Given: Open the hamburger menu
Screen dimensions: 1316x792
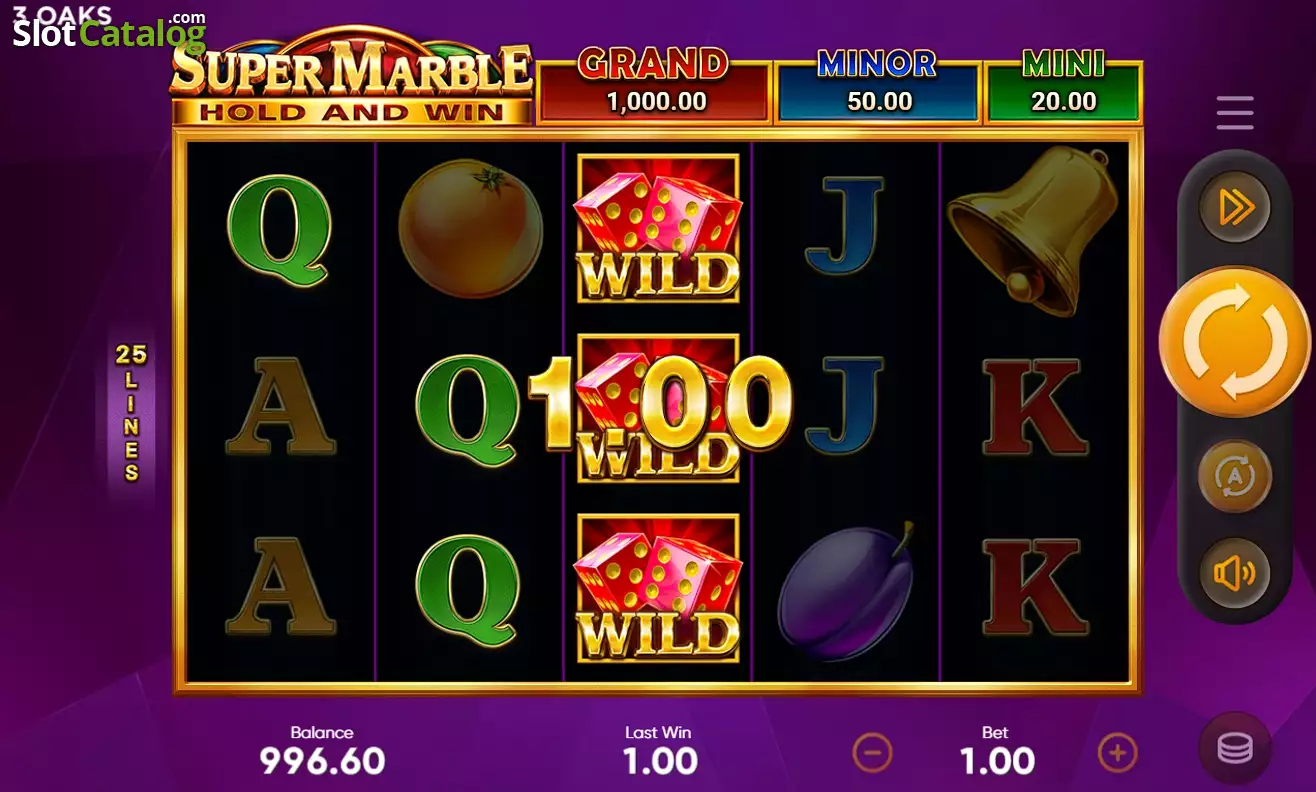Looking at the screenshot, I should [x=1235, y=113].
